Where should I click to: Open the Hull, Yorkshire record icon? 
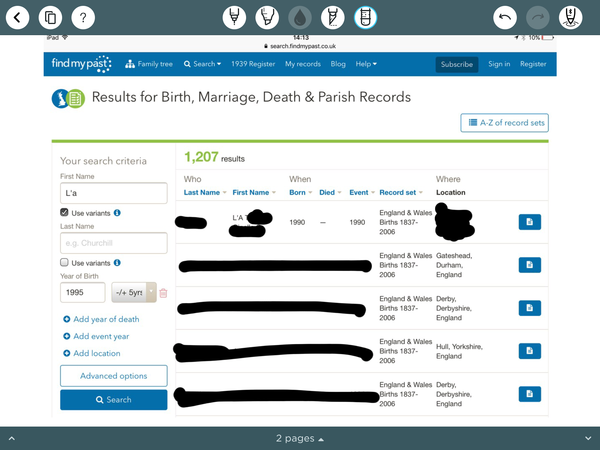(x=530, y=351)
